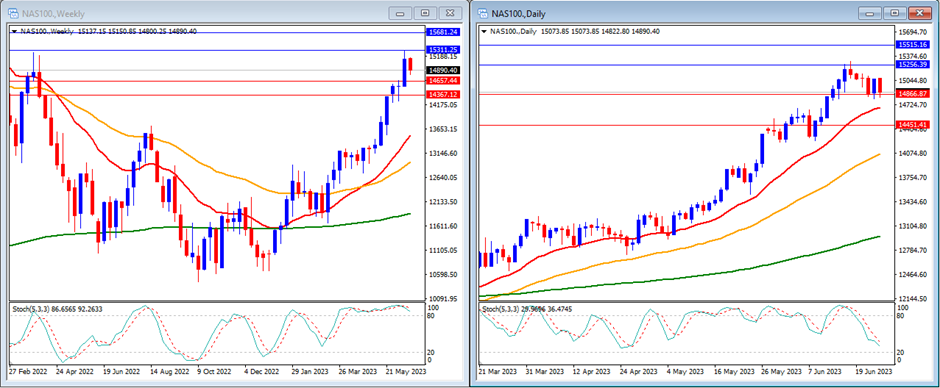Click the 13146.60 value on Weekly price axis
The height and width of the screenshot is (388, 940).
pos(443,154)
